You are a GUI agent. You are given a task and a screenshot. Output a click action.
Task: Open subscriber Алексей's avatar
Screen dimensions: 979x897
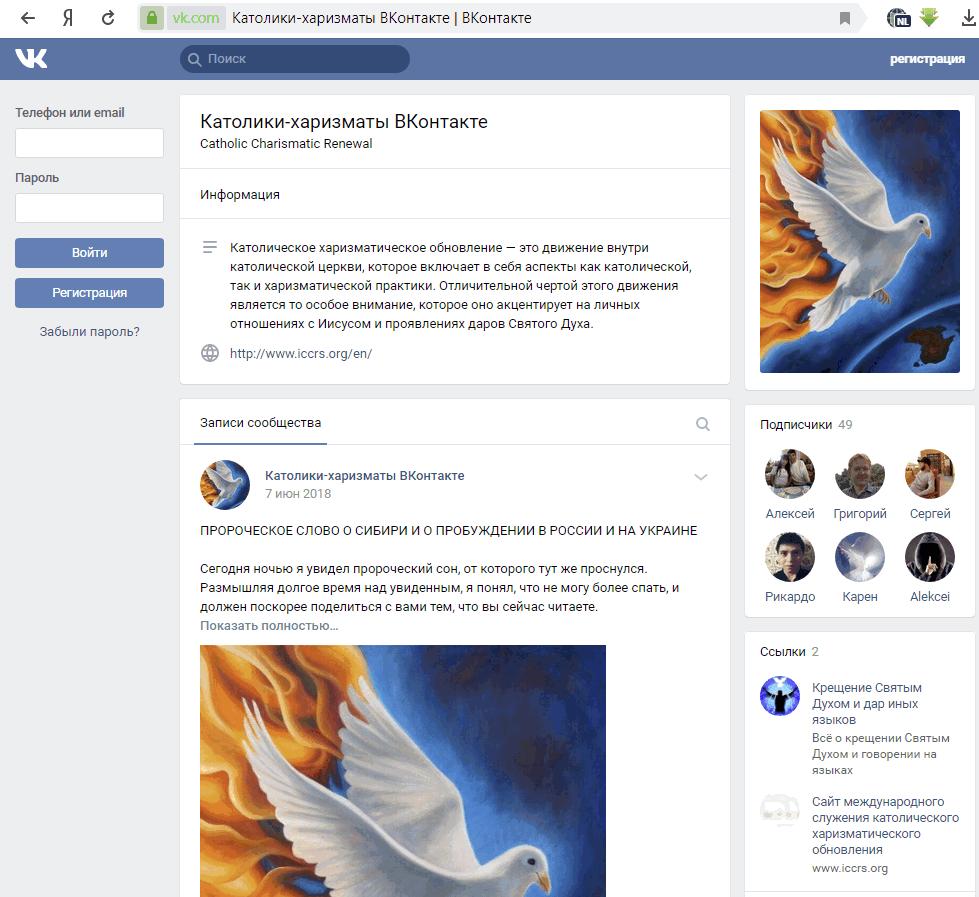pos(790,474)
